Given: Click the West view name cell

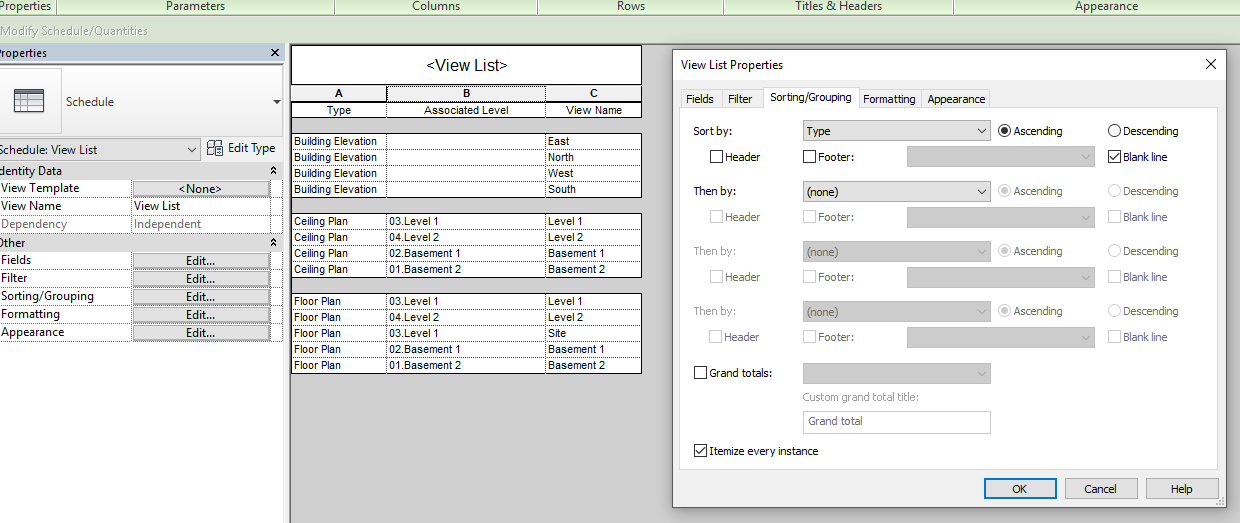Looking at the screenshot, I should 593,173.
